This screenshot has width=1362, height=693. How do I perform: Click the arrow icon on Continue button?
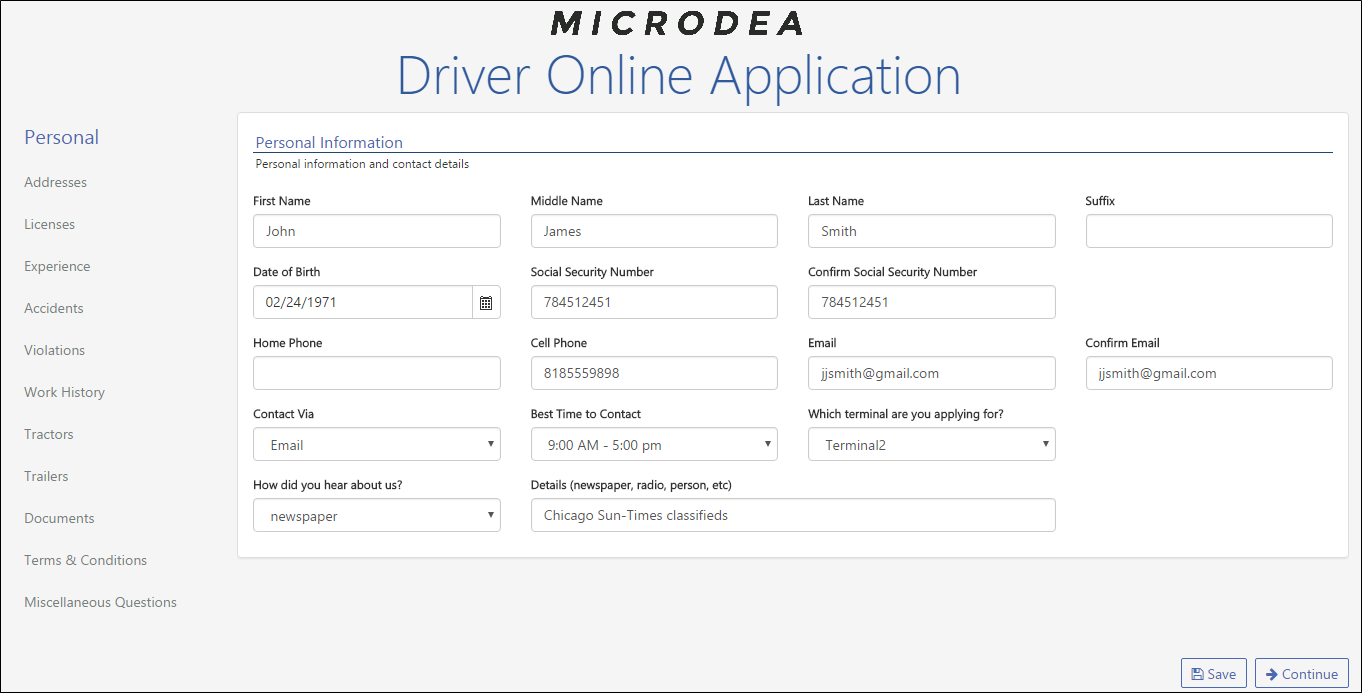(1272, 673)
